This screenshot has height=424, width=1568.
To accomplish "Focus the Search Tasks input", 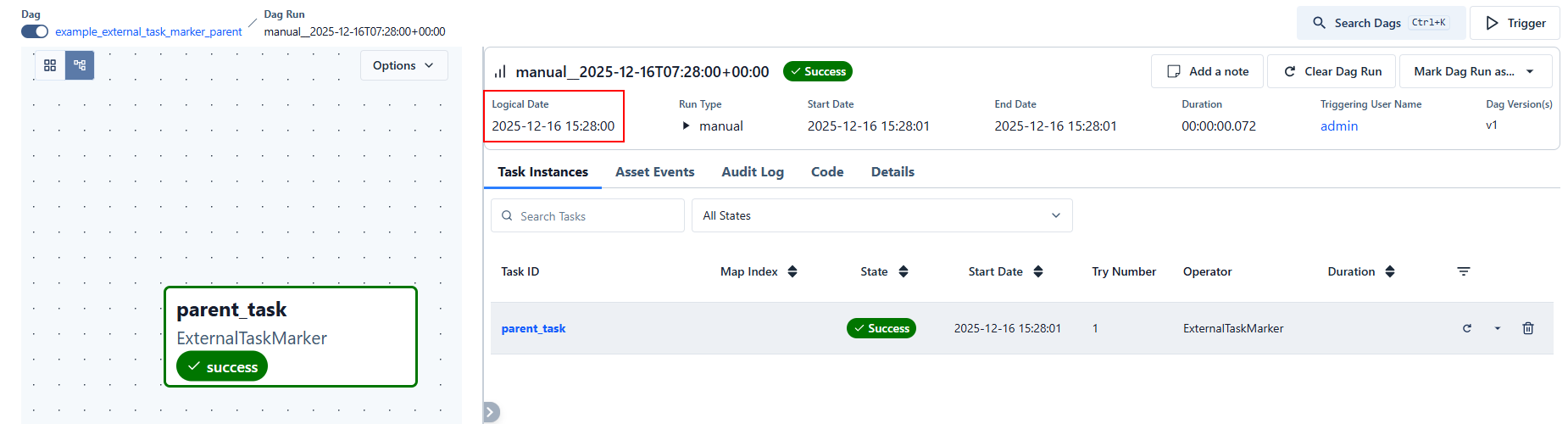I will [x=587, y=215].
